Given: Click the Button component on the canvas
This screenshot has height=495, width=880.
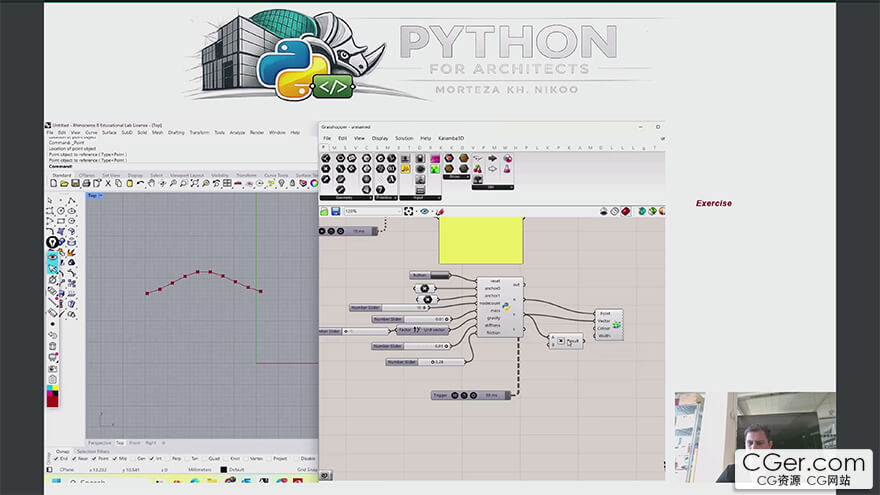Looking at the screenshot, I should coord(430,275).
